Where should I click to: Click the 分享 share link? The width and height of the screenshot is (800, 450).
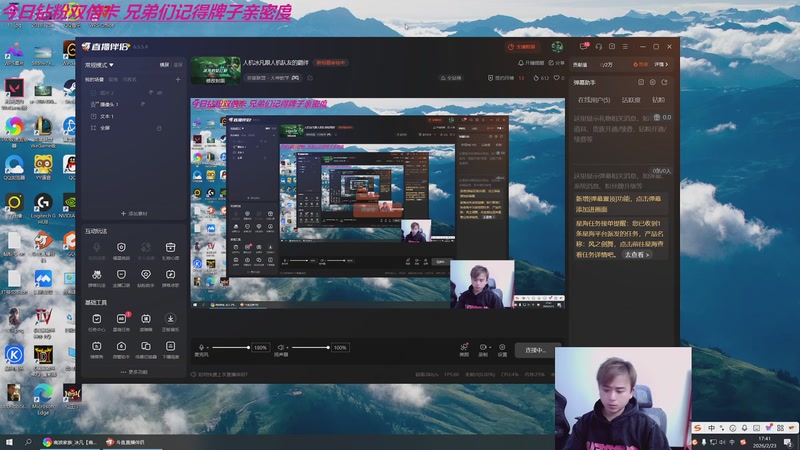(x=557, y=63)
